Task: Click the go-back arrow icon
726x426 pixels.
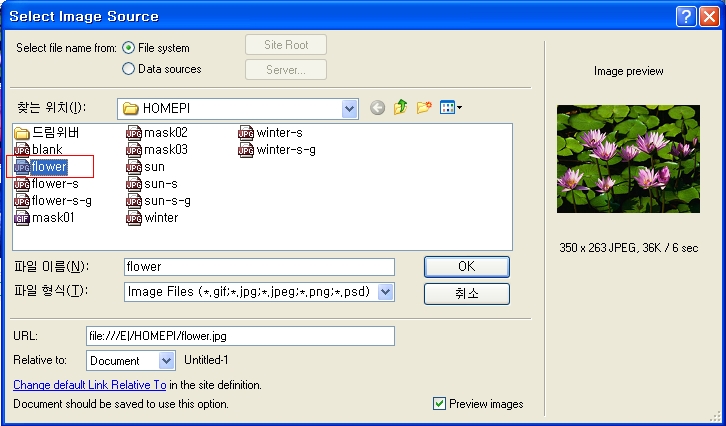Action: point(377,108)
